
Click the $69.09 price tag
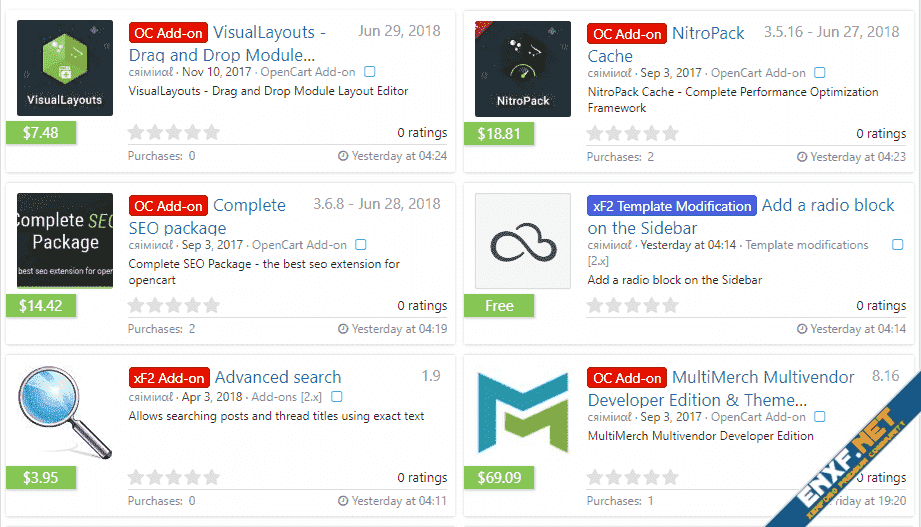(499, 477)
